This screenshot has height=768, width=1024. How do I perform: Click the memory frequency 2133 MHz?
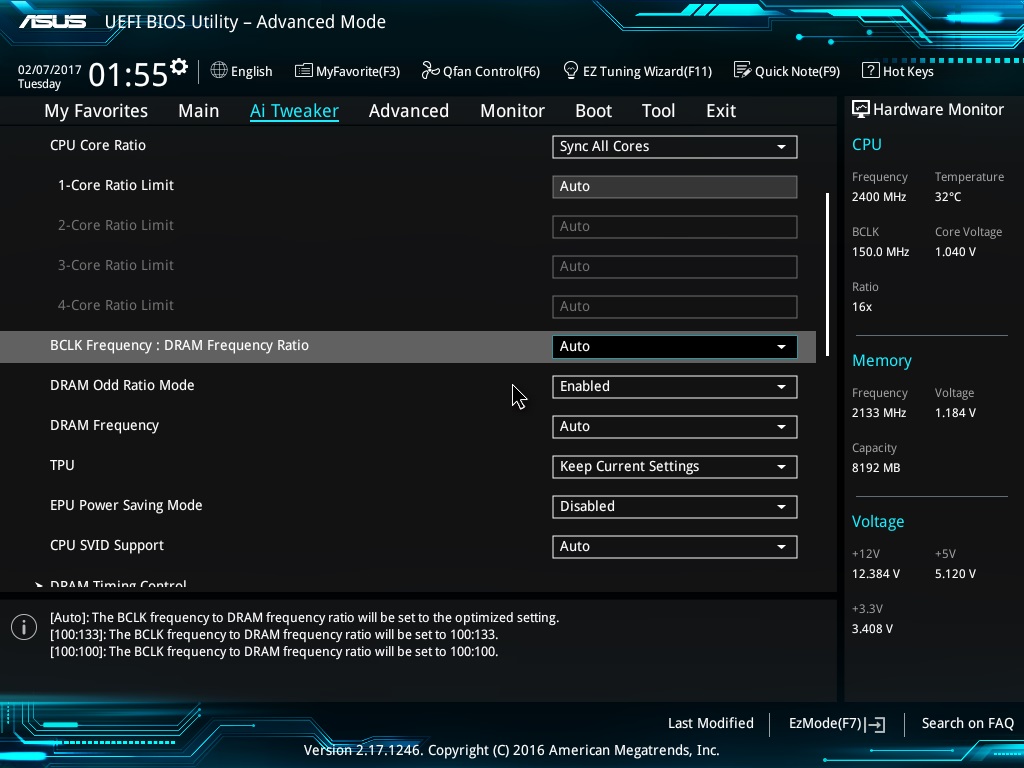pyautogui.click(x=879, y=413)
